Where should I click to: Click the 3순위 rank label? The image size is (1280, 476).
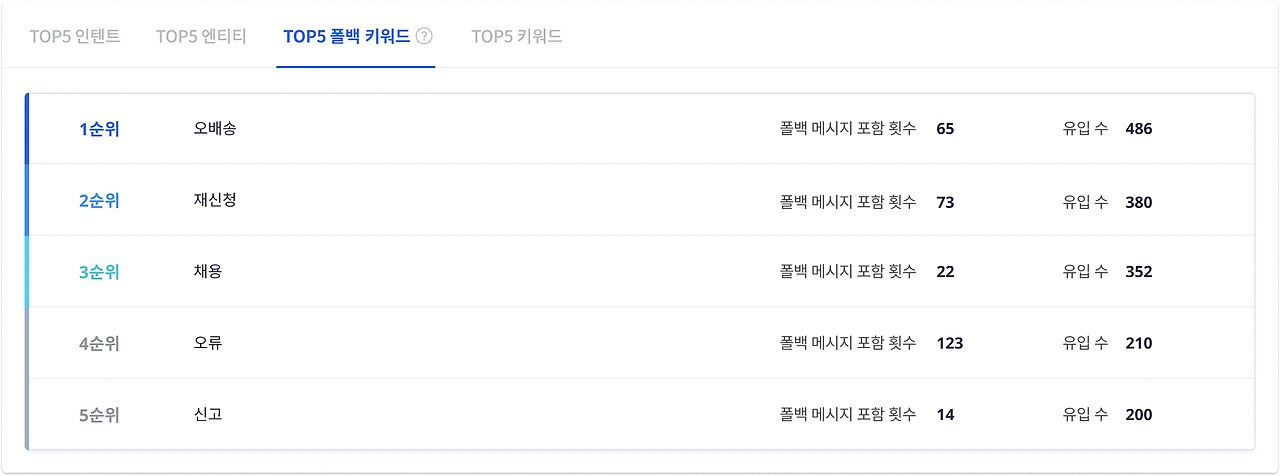[99, 272]
